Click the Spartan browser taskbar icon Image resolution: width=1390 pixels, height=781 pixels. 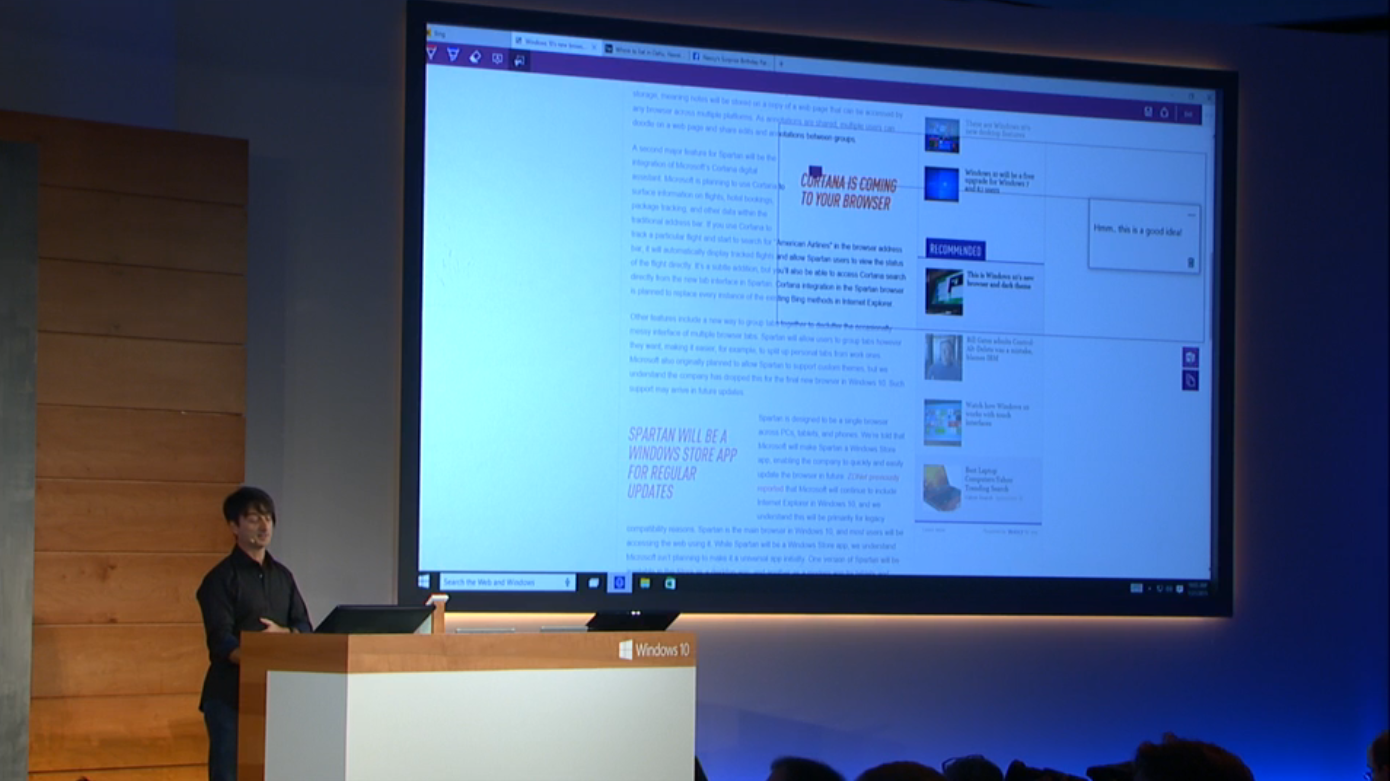[x=619, y=583]
